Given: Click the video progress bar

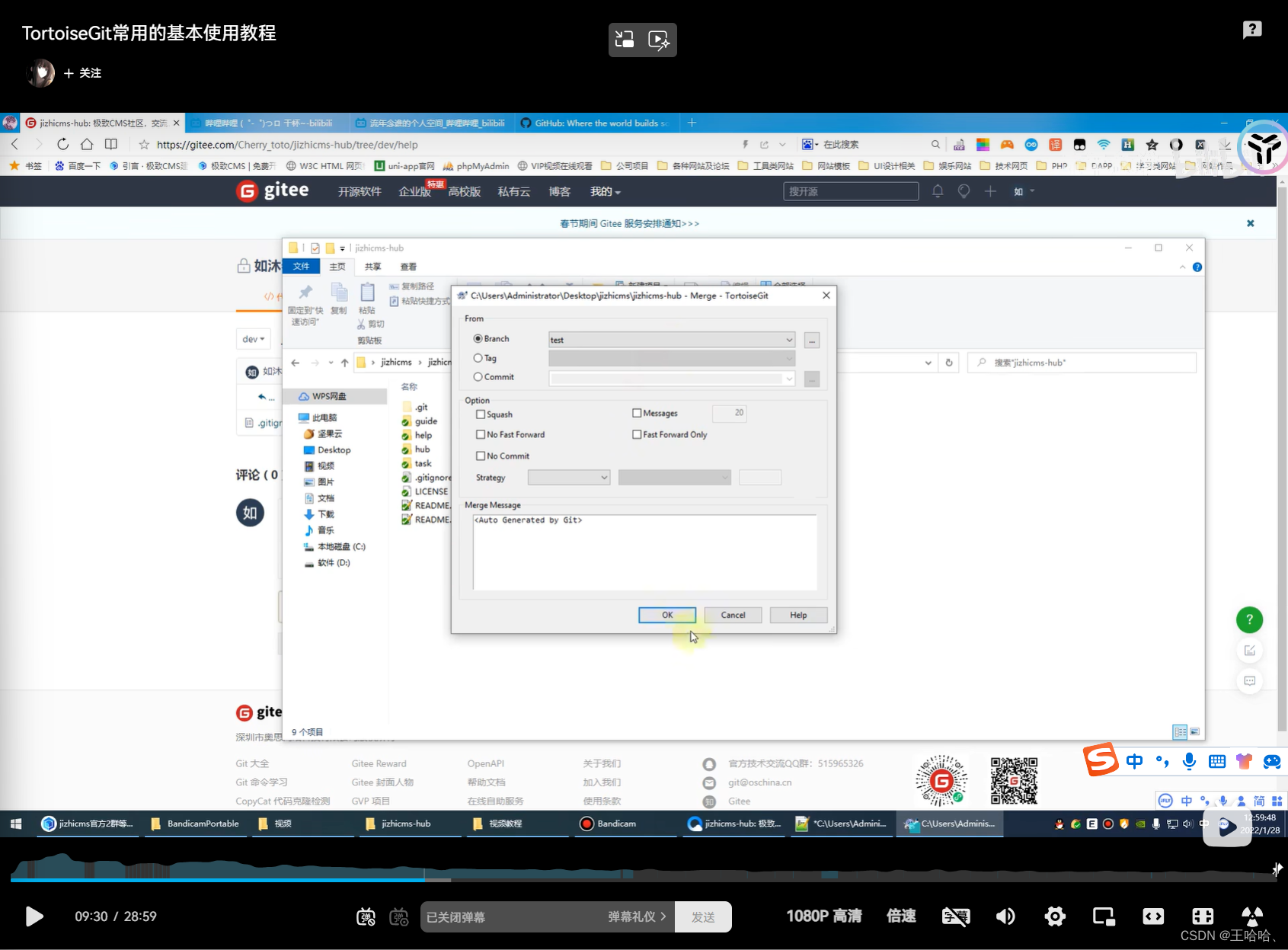Looking at the screenshot, I should (644, 880).
